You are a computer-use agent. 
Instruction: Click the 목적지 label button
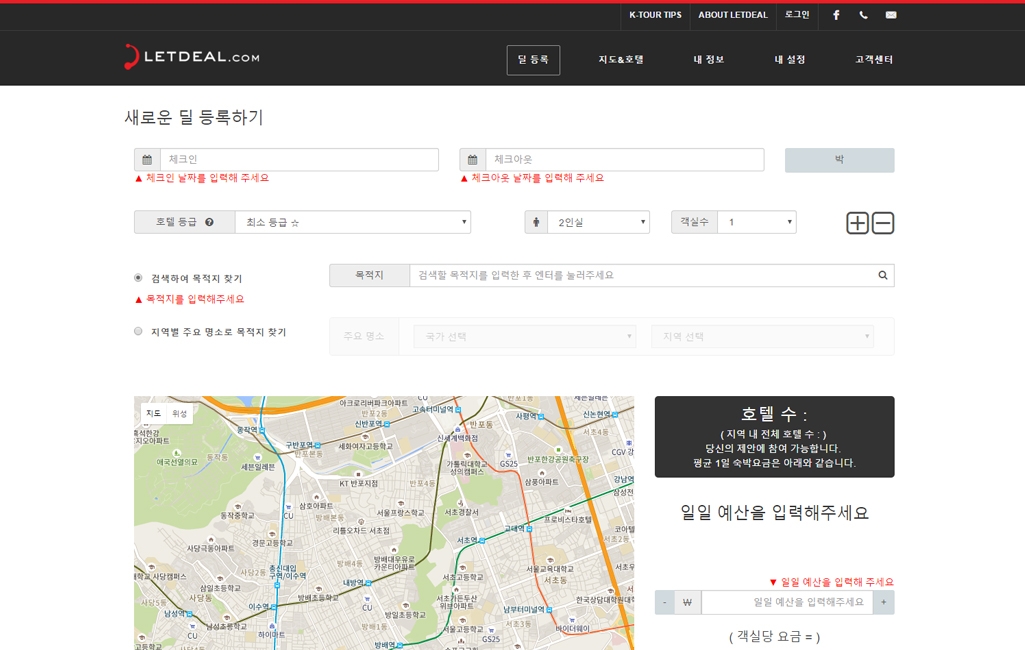click(369, 275)
